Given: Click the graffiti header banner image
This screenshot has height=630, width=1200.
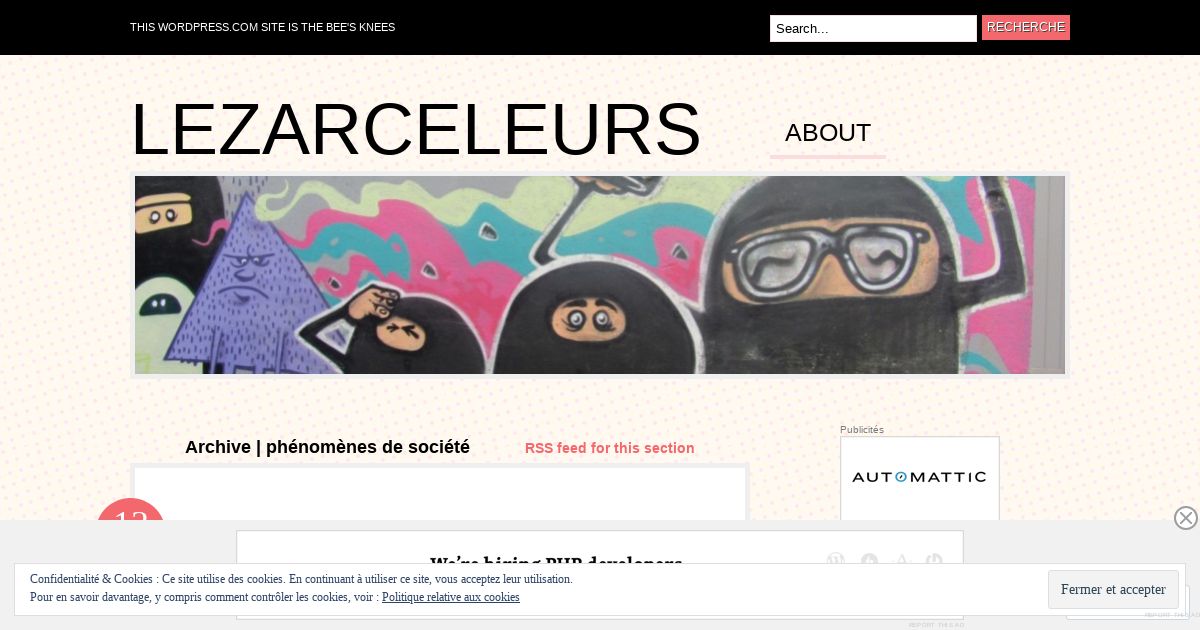Looking at the screenshot, I should [600, 275].
